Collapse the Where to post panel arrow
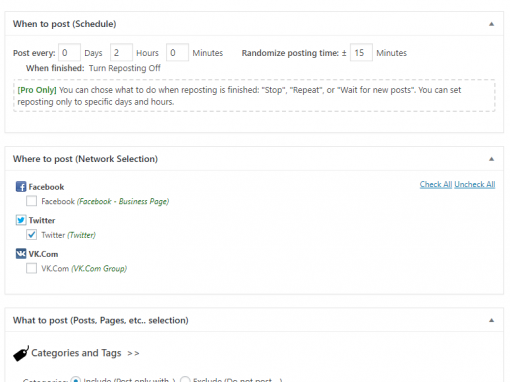This screenshot has height=382, width=510. [x=491, y=159]
